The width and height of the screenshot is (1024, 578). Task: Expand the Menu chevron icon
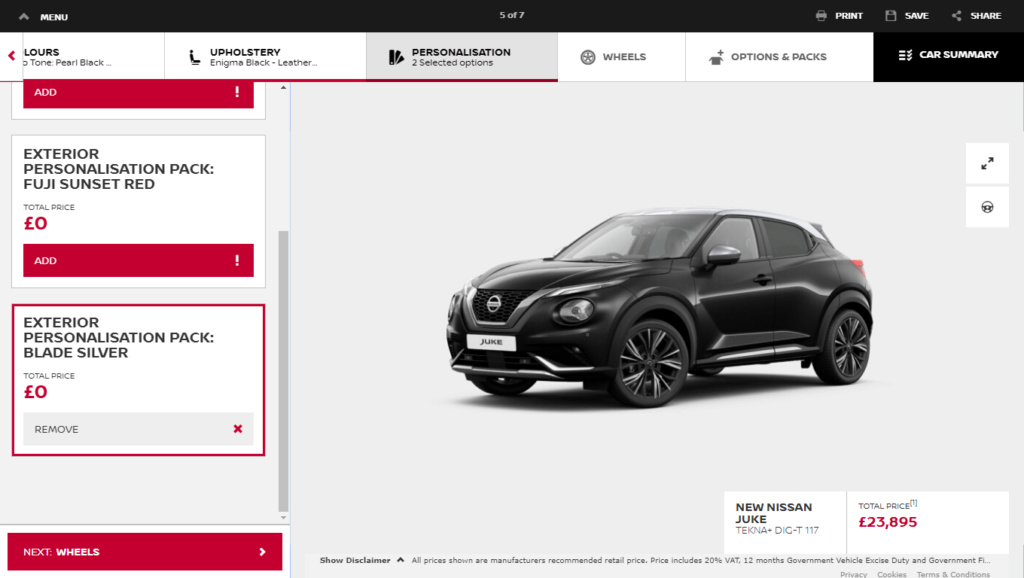click(x=24, y=16)
